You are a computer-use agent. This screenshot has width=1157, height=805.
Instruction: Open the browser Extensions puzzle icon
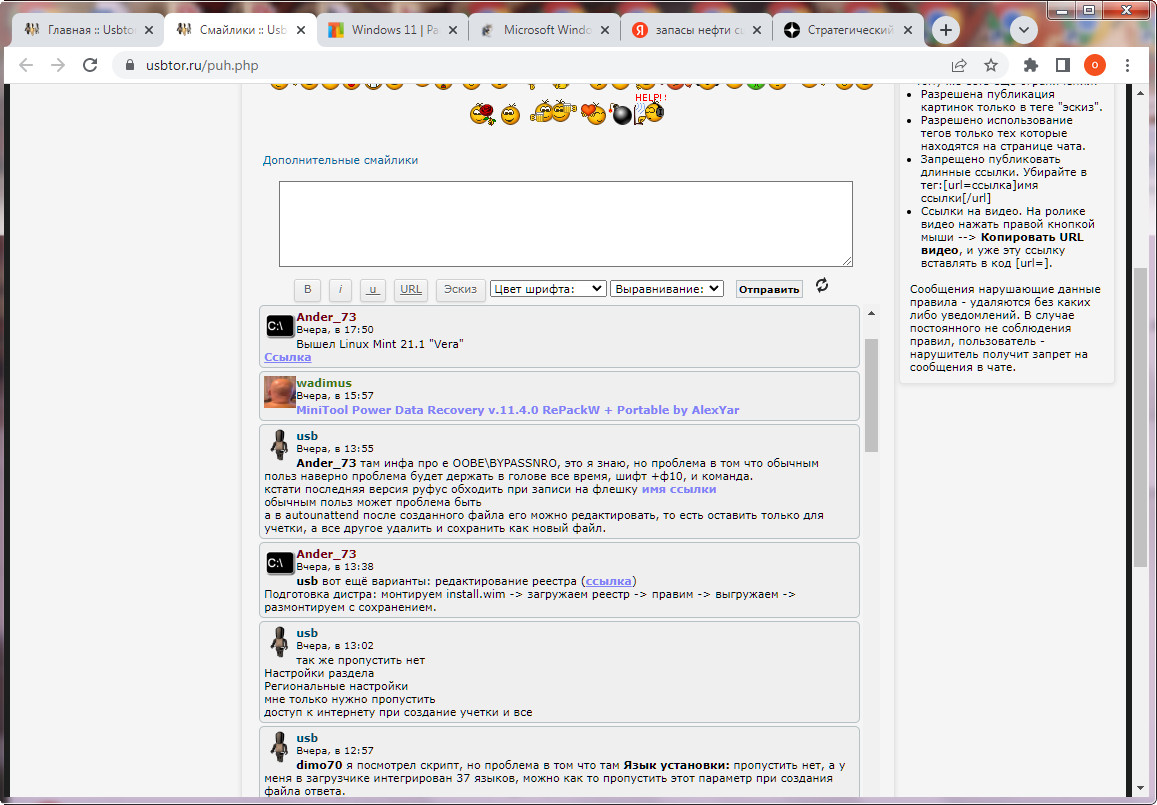pyautogui.click(x=1031, y=65)
